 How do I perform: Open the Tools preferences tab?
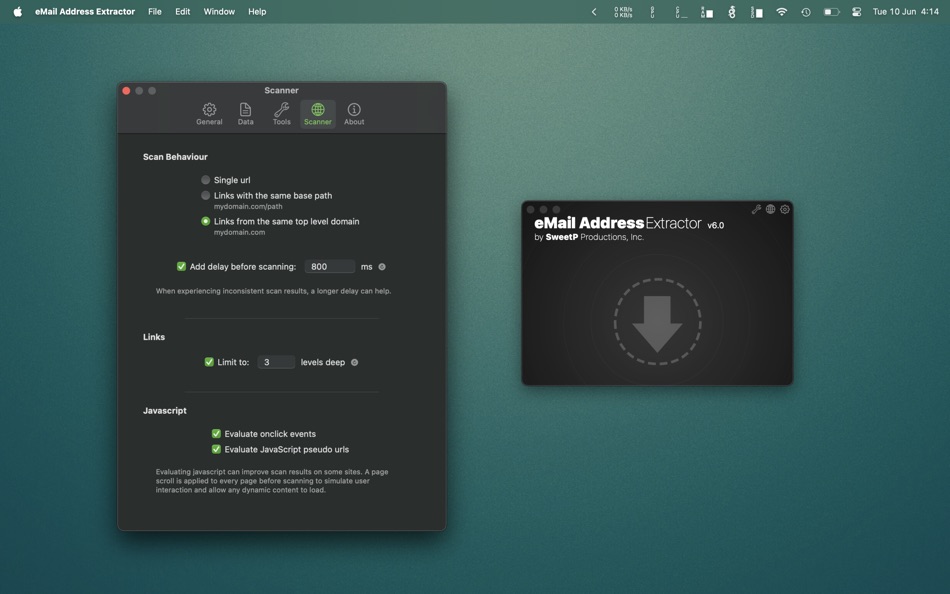[282, 114]
